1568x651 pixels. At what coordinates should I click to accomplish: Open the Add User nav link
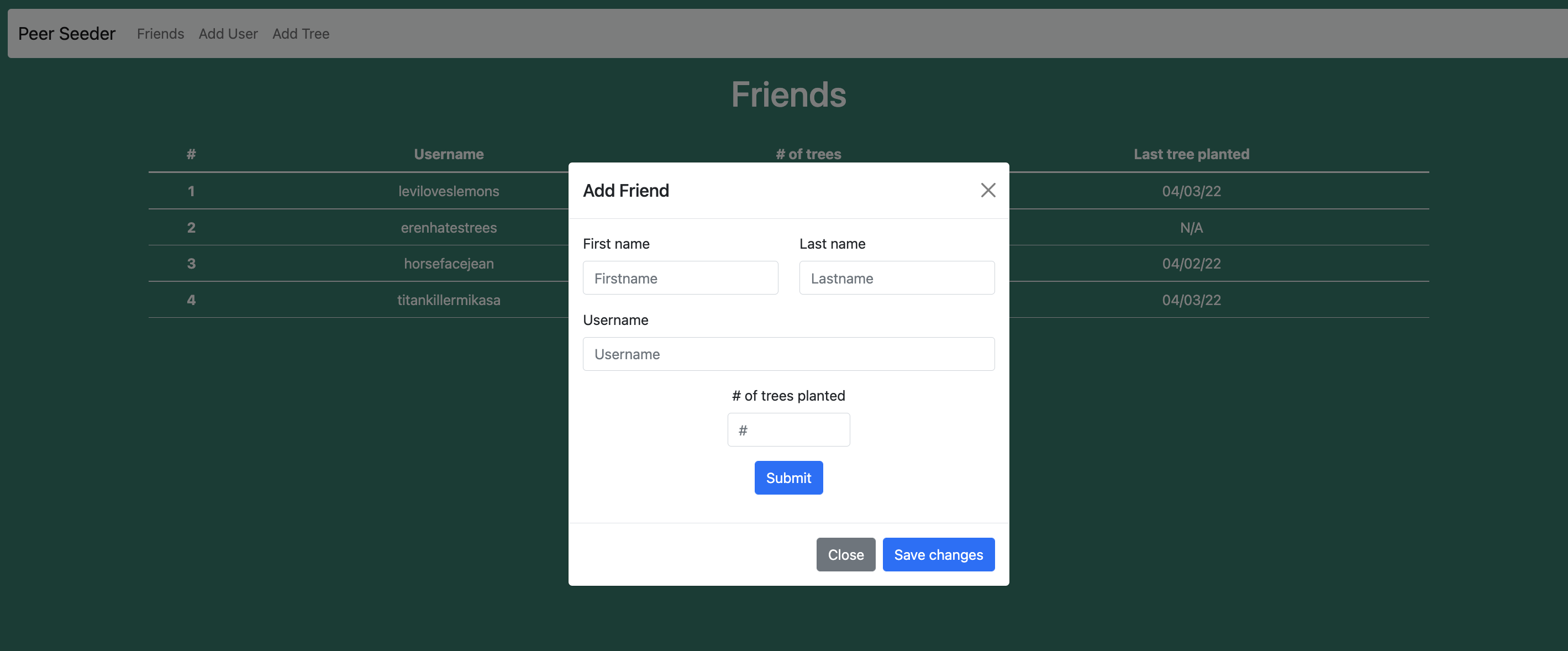228,34
